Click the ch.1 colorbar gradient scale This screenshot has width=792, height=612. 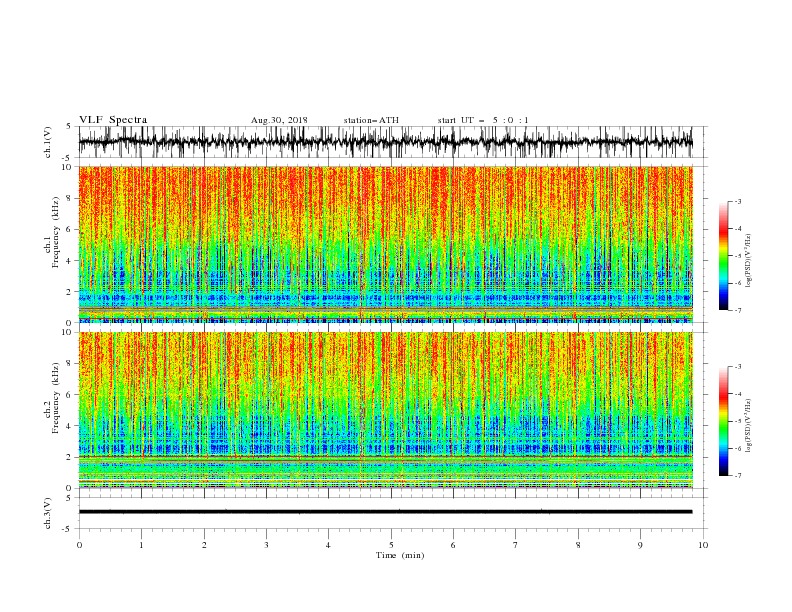(x=723, y=256)
